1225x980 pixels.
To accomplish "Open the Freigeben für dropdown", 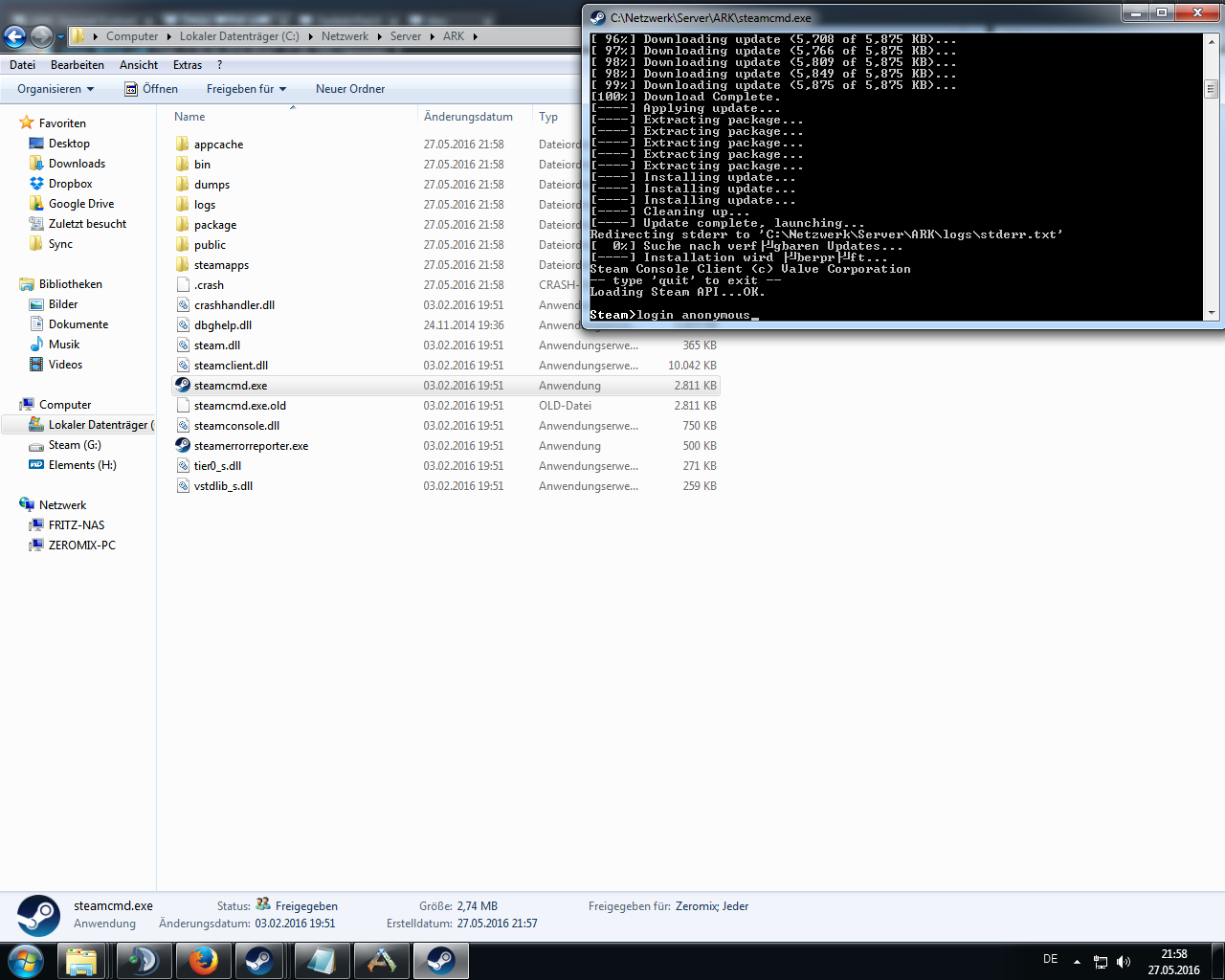I will pos(246,89).
